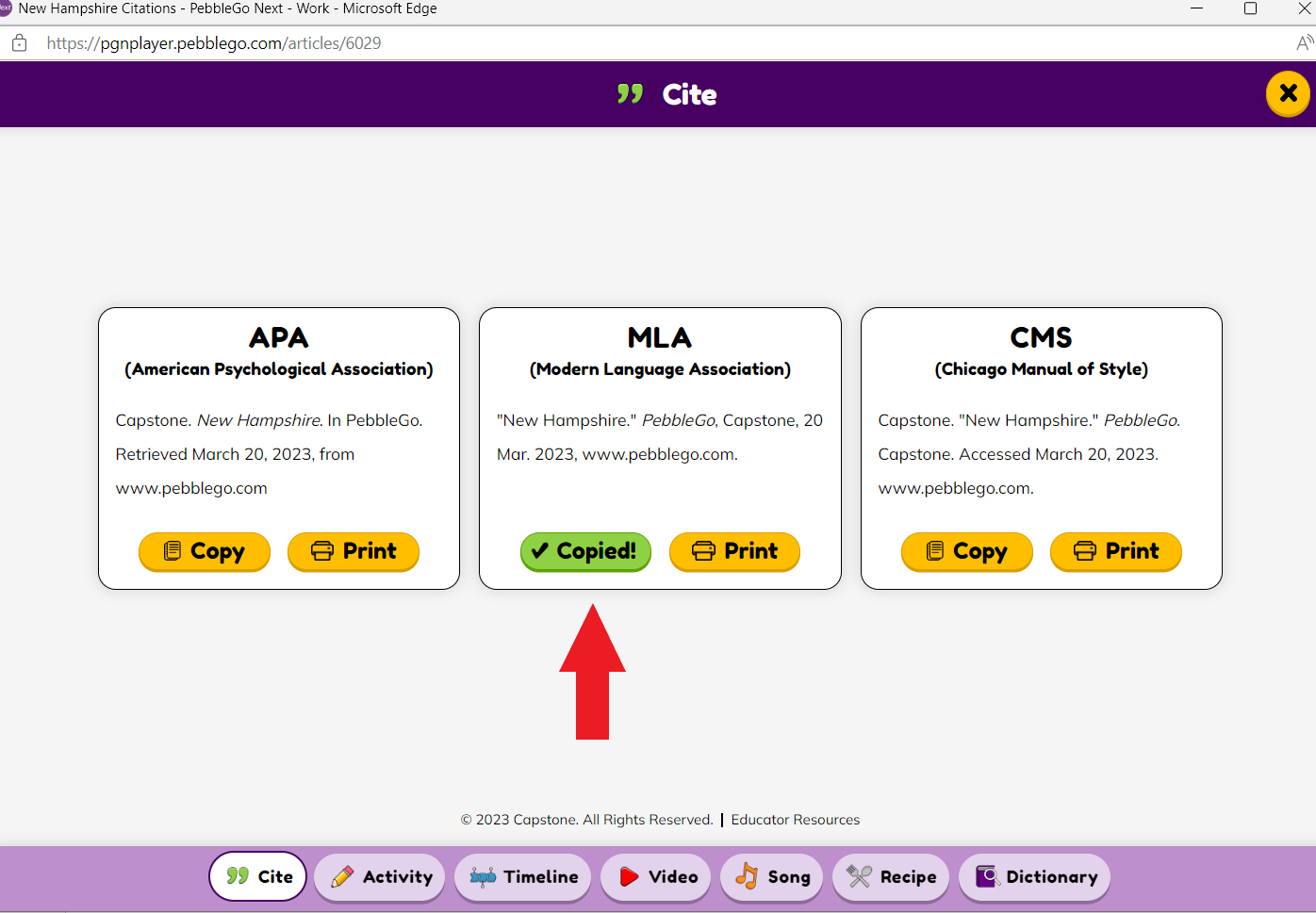Click the green Copied! button under MLA

click(585, 551)
